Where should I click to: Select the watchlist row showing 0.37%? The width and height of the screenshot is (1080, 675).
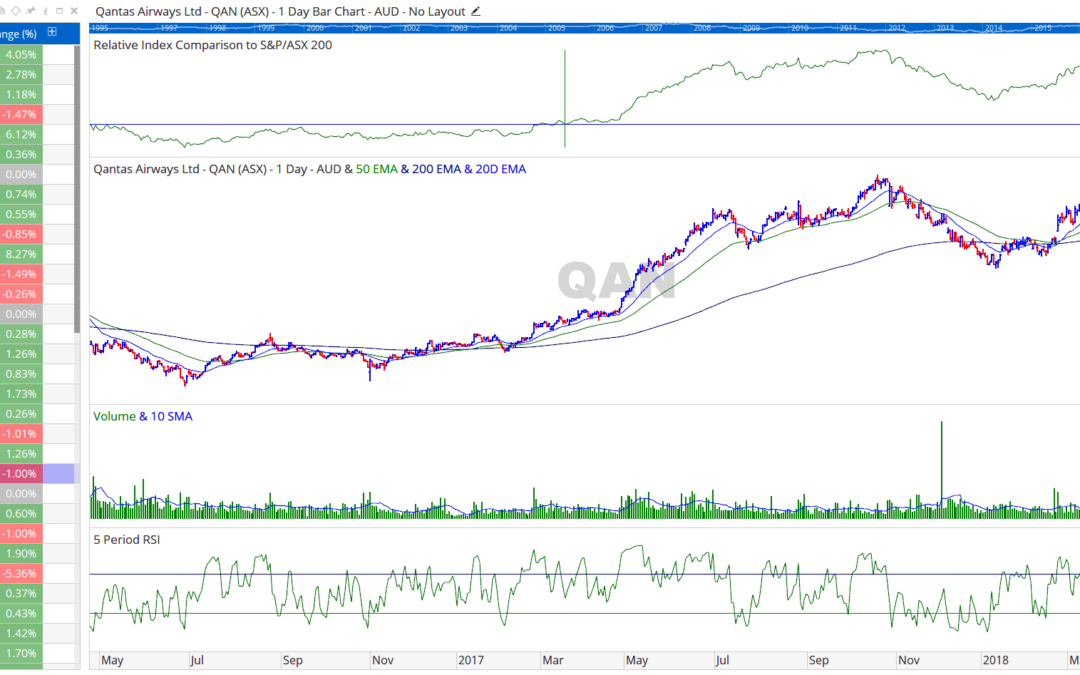37,594
